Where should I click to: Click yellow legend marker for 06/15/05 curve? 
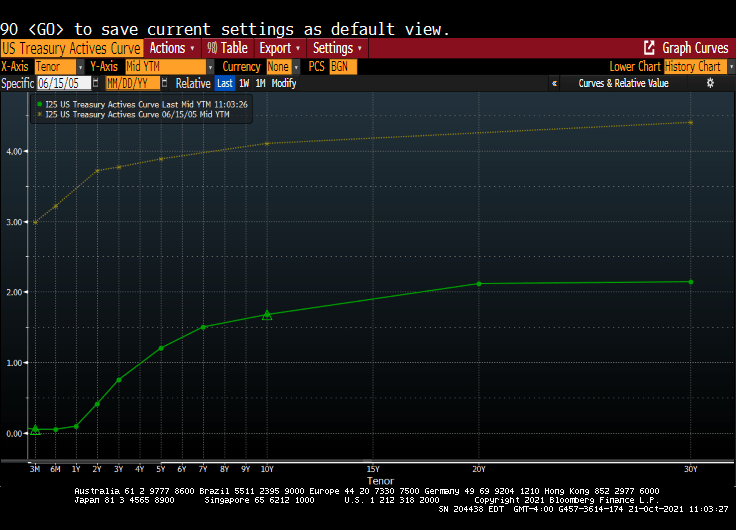[x=39, y=115]
